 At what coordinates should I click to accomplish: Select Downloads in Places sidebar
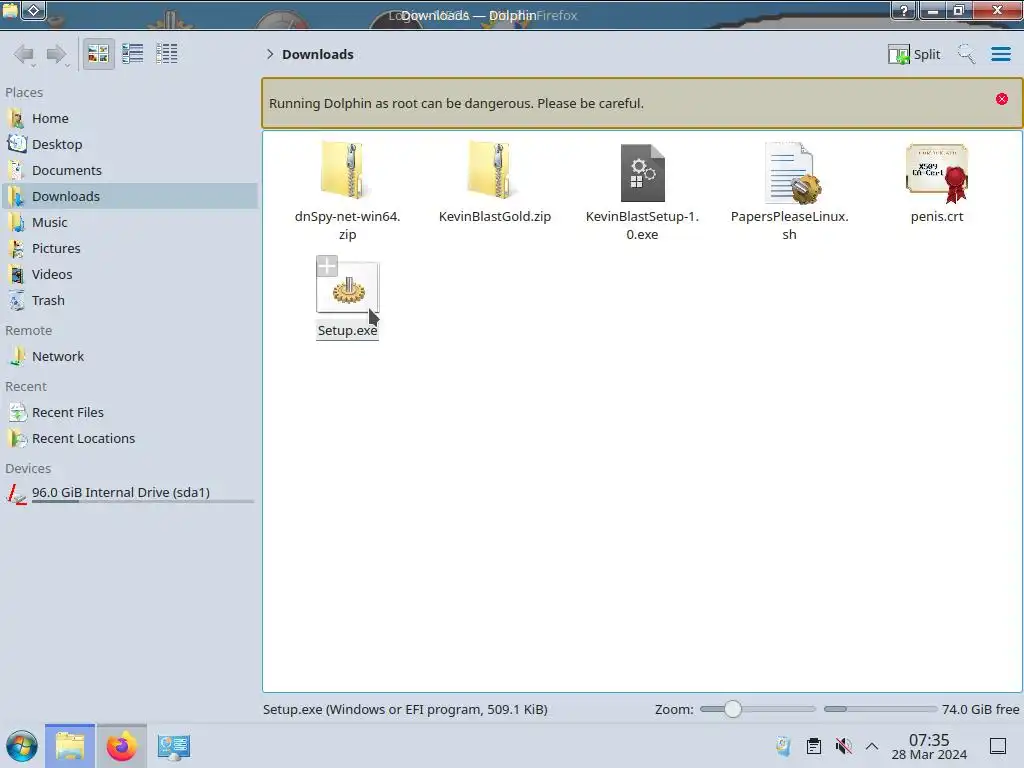[129, 197]
